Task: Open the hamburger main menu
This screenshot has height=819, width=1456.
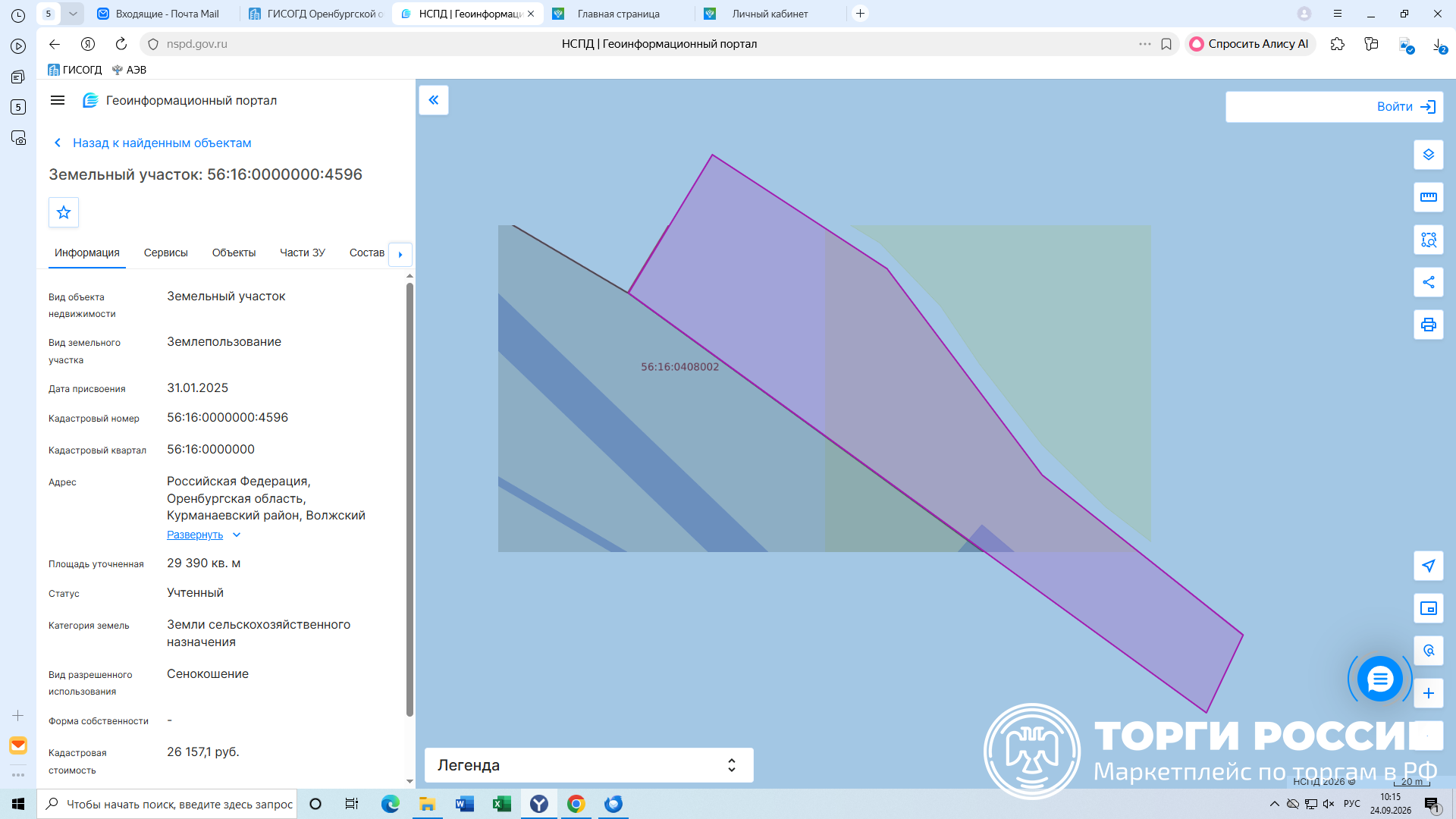Action: [58, 100]
